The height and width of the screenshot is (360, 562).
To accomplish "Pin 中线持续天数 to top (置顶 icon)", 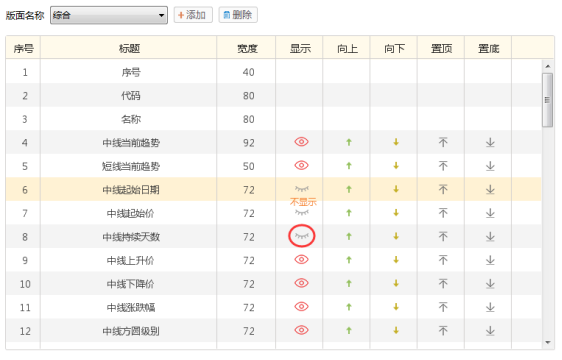I will 443,236.
